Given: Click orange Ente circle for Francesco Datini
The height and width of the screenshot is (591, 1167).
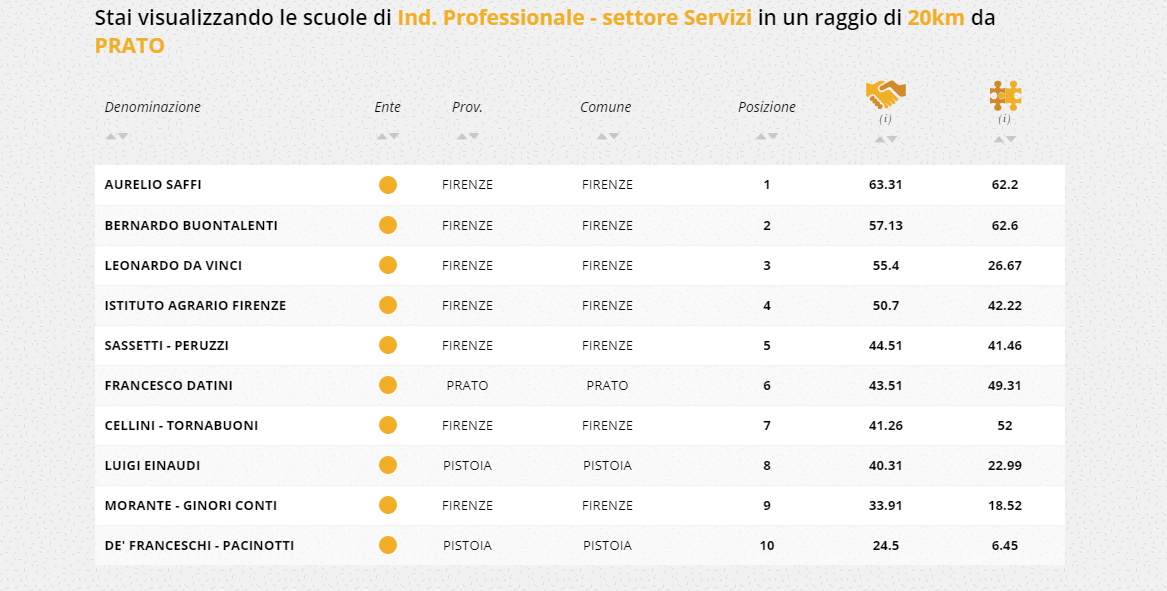Looking at the screenshot, I should [388, 385].
